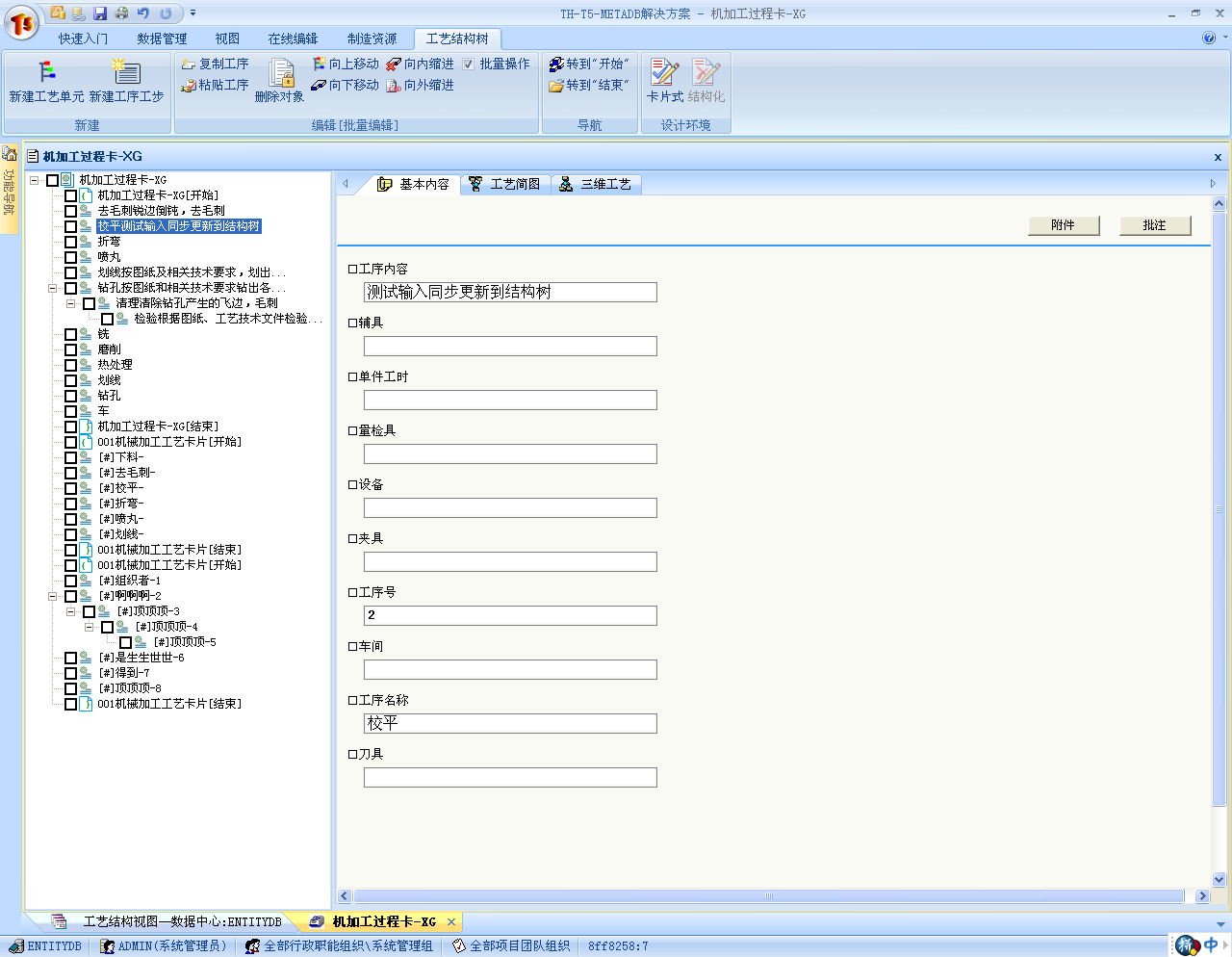The image size is (1232, 957).
Task: Click the form scrollbar down arrow
Action: tap(1219, 879)
